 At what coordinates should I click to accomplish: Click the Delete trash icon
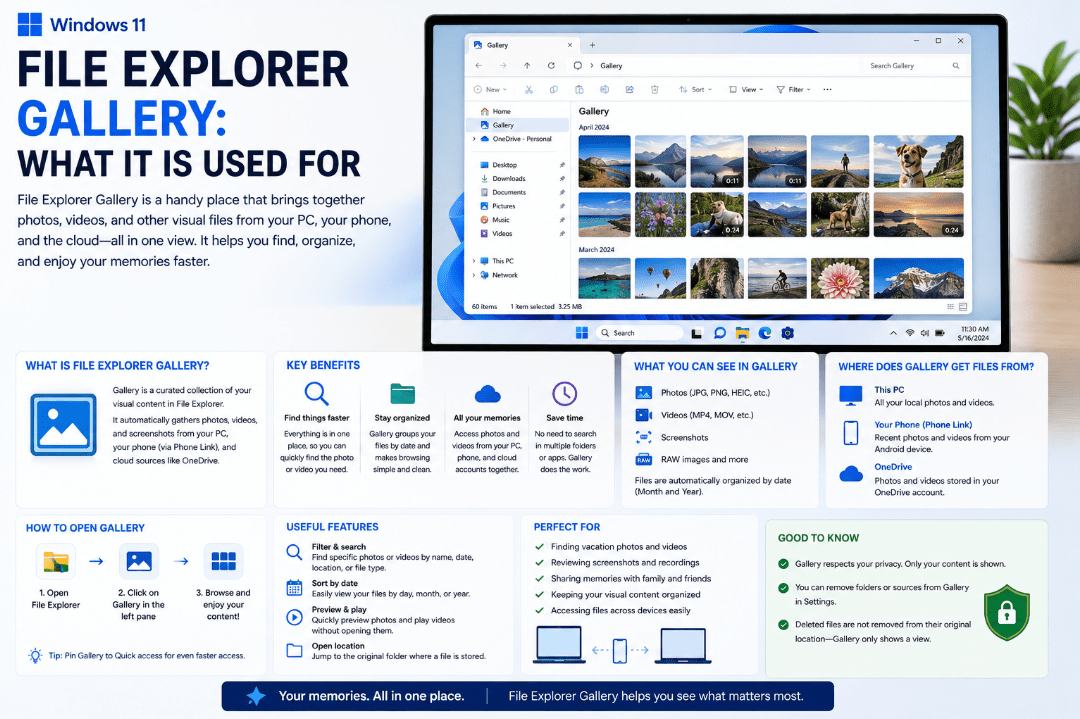[x=654, y=90]
